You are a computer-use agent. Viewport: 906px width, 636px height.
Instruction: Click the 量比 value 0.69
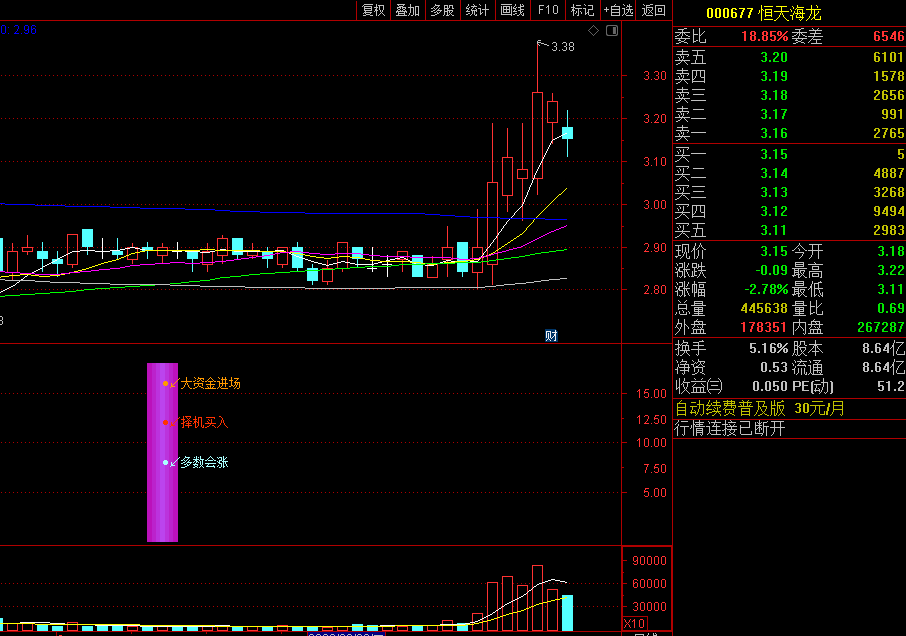tap(890, 308)
